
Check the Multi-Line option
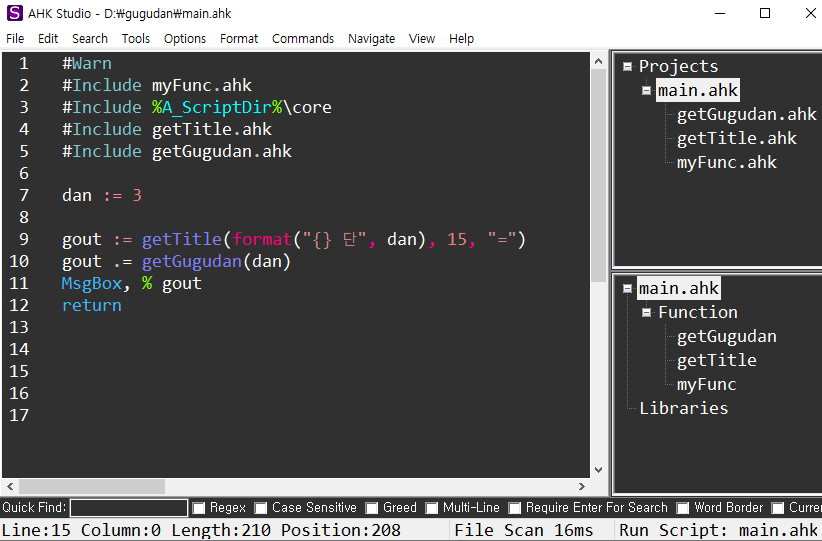click(432, 508)
